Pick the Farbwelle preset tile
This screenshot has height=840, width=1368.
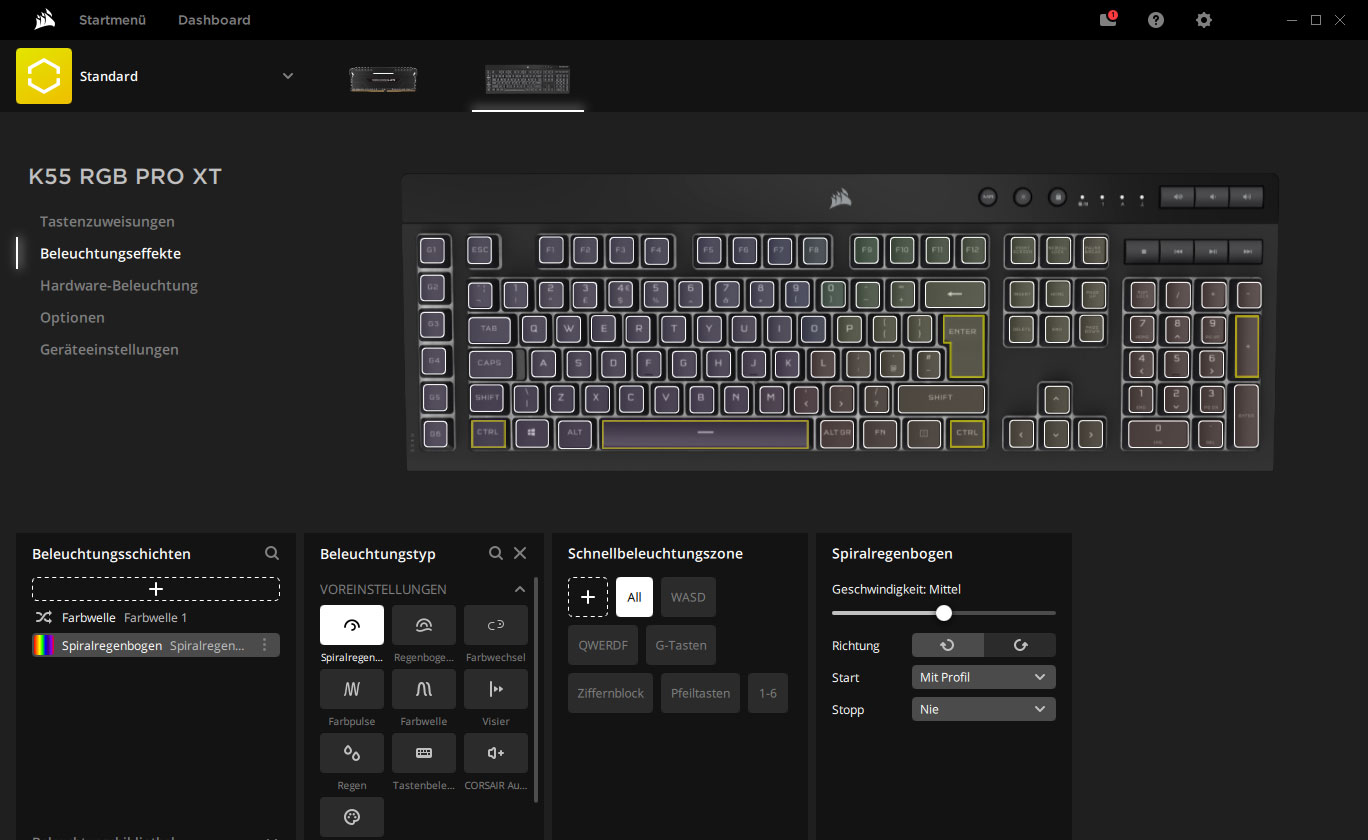(424, 689)
